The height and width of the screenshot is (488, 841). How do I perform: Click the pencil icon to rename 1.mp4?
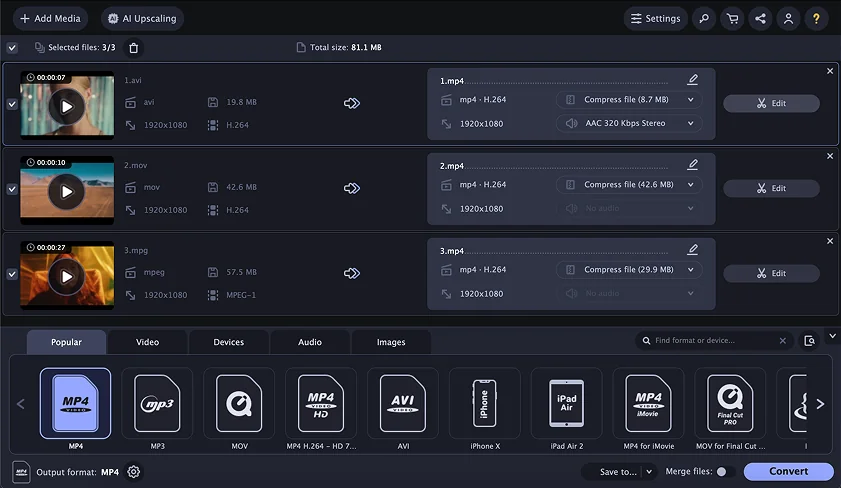[692, 80]
